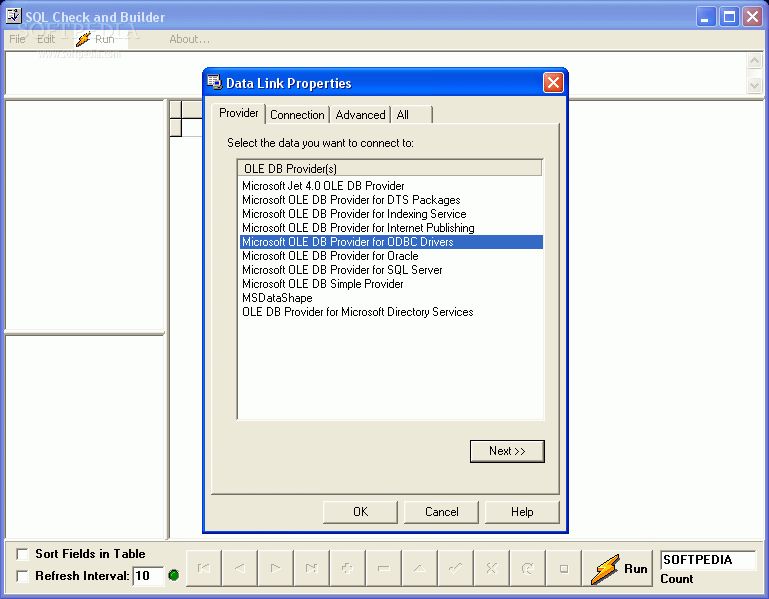Viewport: 769px width, 599px height.
Task: Click the green refresh status indicator
Action: pyautogui.click(x=174, y=575)
